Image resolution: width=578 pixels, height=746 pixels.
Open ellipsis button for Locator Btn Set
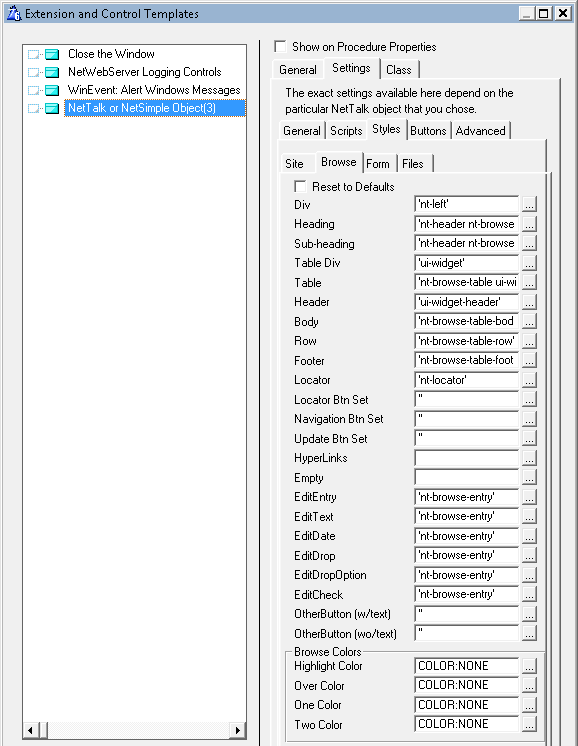(529, 399)
